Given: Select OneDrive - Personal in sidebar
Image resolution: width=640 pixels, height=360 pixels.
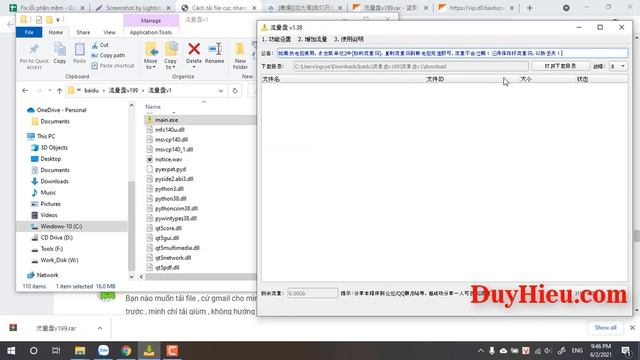Looking at the screenshot, I should pyautogui.click(x=61, y=110).
